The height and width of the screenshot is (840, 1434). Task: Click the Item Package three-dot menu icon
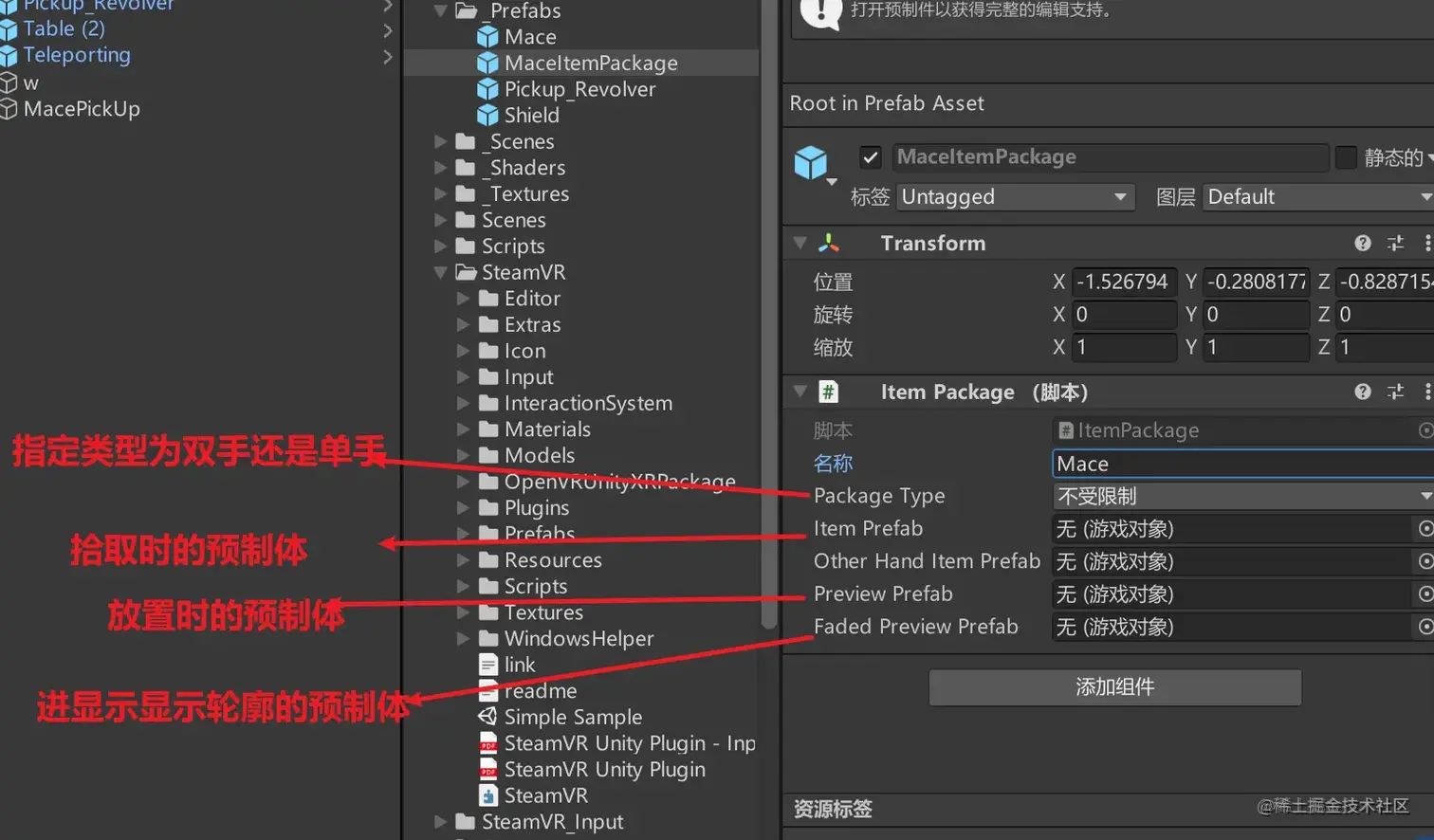(x=1427, y=392)
